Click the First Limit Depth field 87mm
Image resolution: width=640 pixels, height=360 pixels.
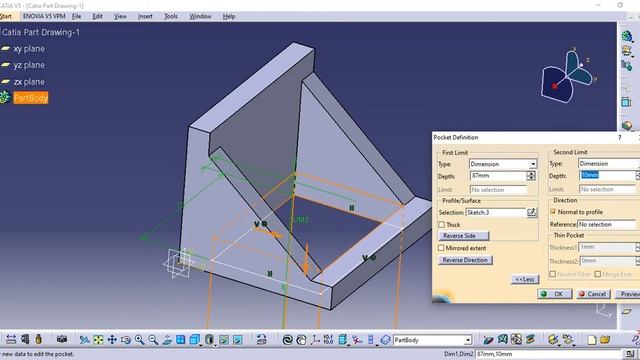point(498,176)
